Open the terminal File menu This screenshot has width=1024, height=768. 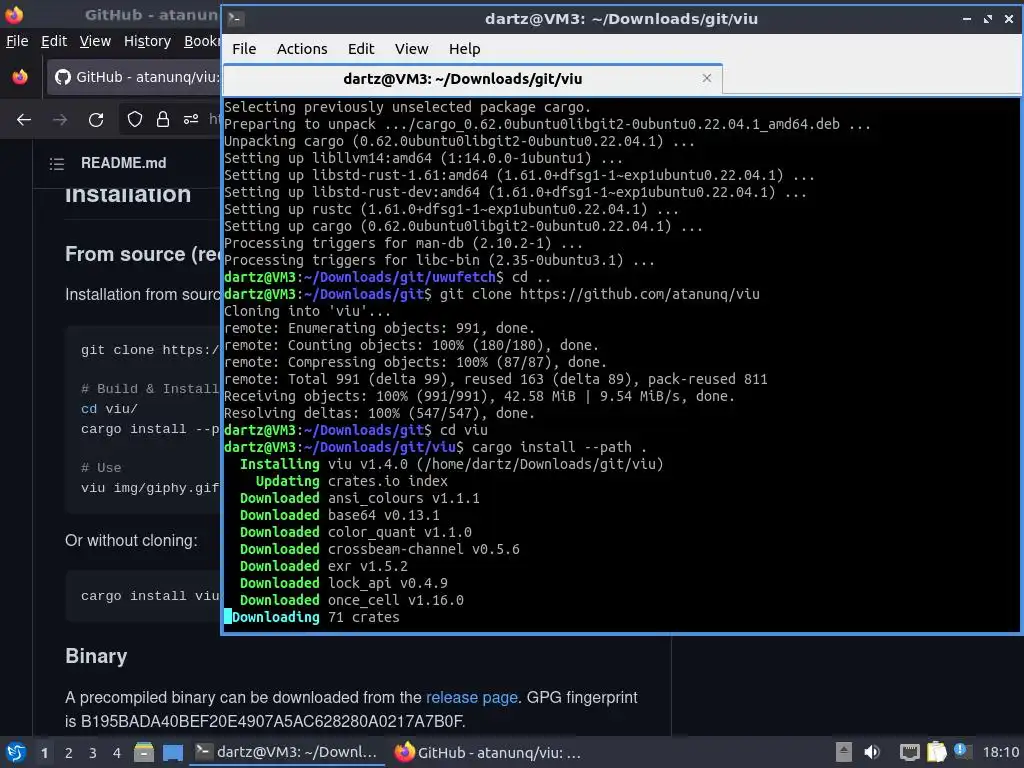[x=244, y=49]
